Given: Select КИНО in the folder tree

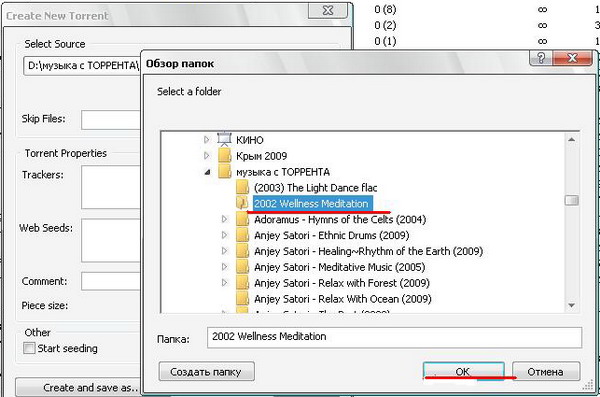Looking at the screenshot, I should (x=249, y=140).
